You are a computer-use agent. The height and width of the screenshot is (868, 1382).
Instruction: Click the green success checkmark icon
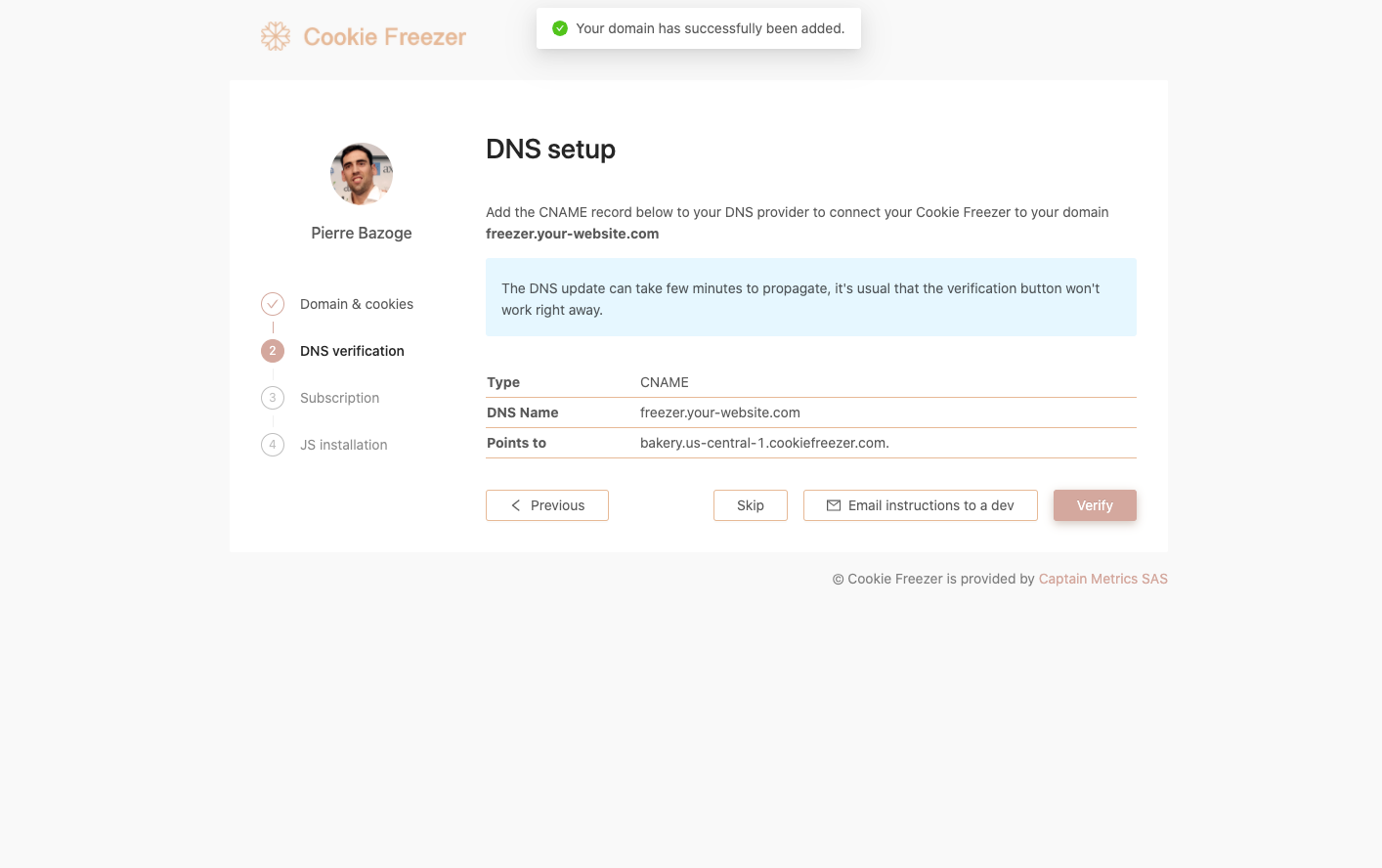[x=560, y=28]
